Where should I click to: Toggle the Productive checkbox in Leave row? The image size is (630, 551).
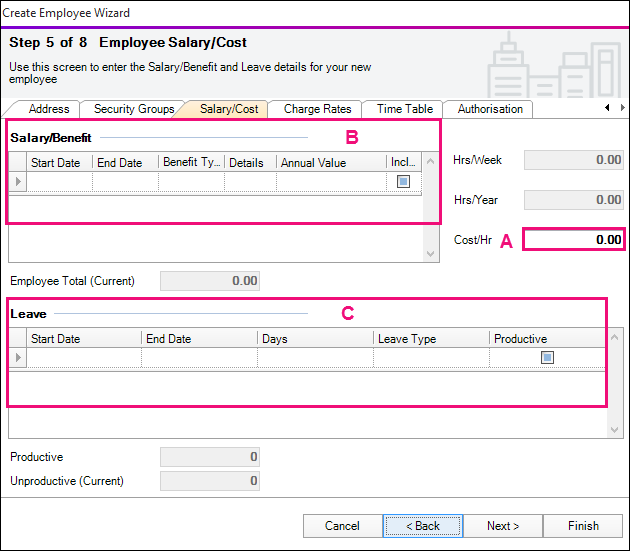pos(547,358)
